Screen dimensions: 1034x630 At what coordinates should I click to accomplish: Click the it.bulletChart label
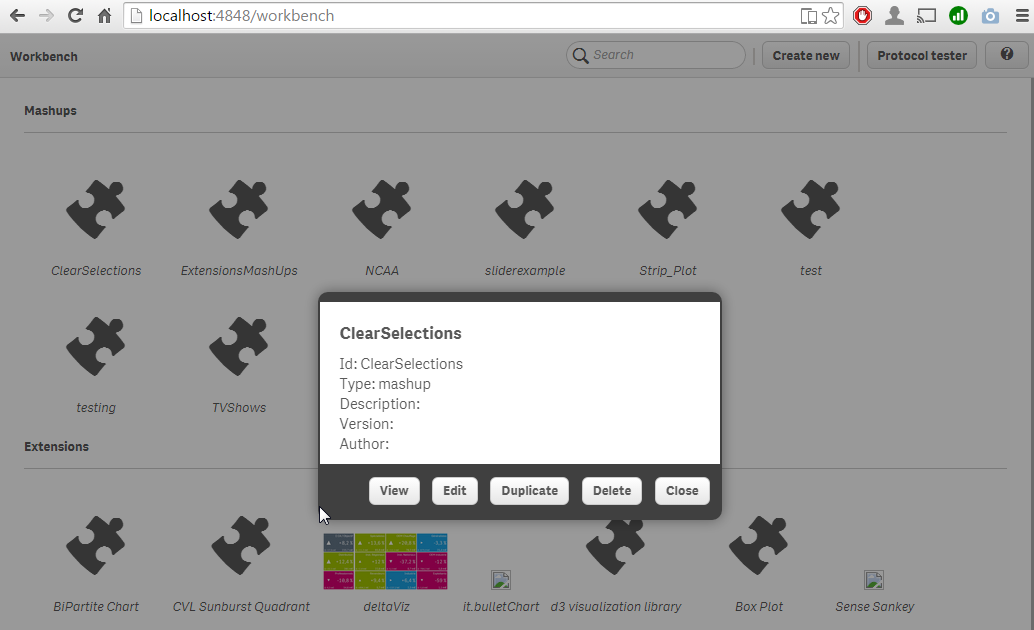pos(501,607)
